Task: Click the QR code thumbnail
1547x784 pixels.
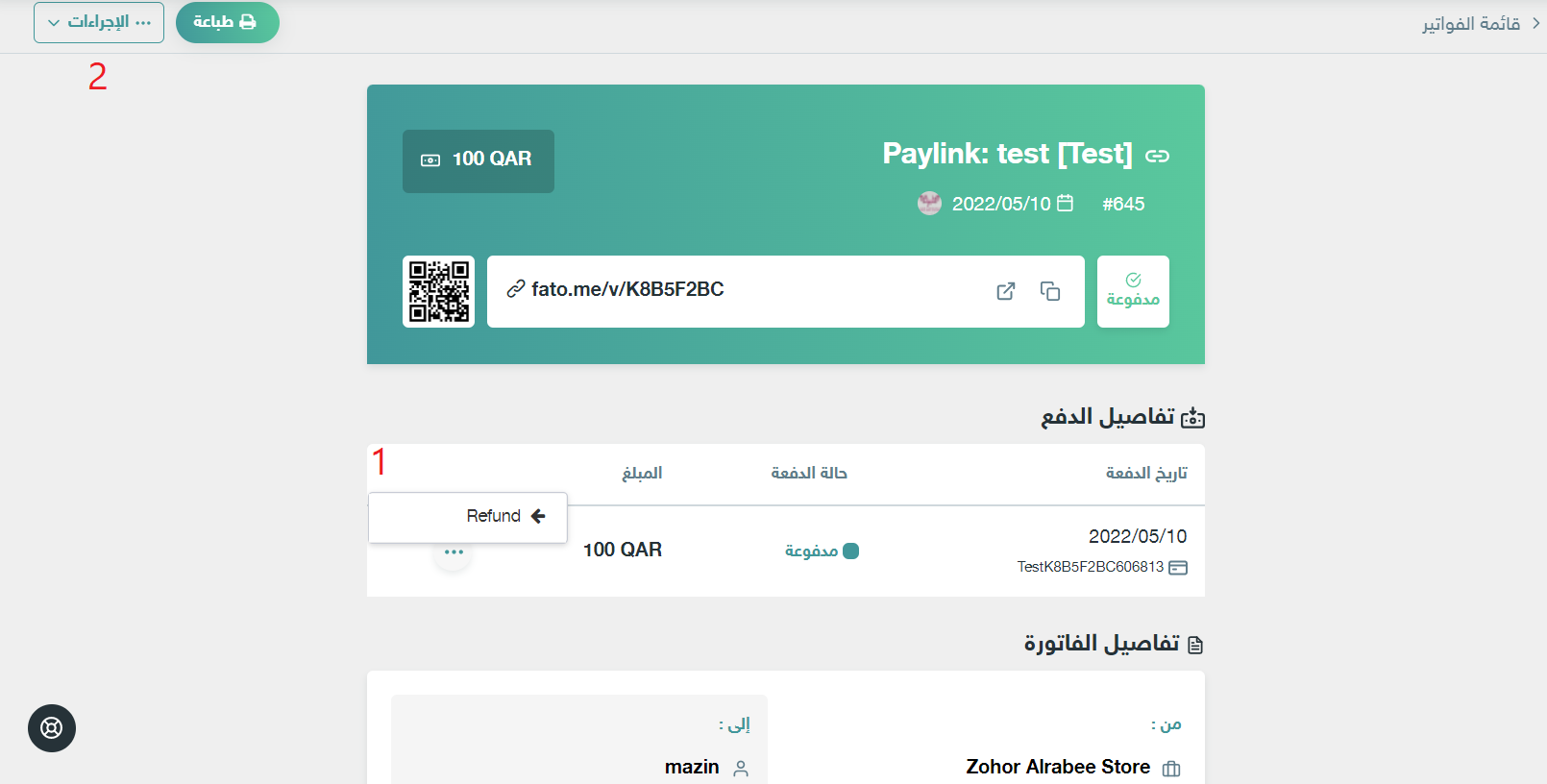Action: (x=438, y=291)
